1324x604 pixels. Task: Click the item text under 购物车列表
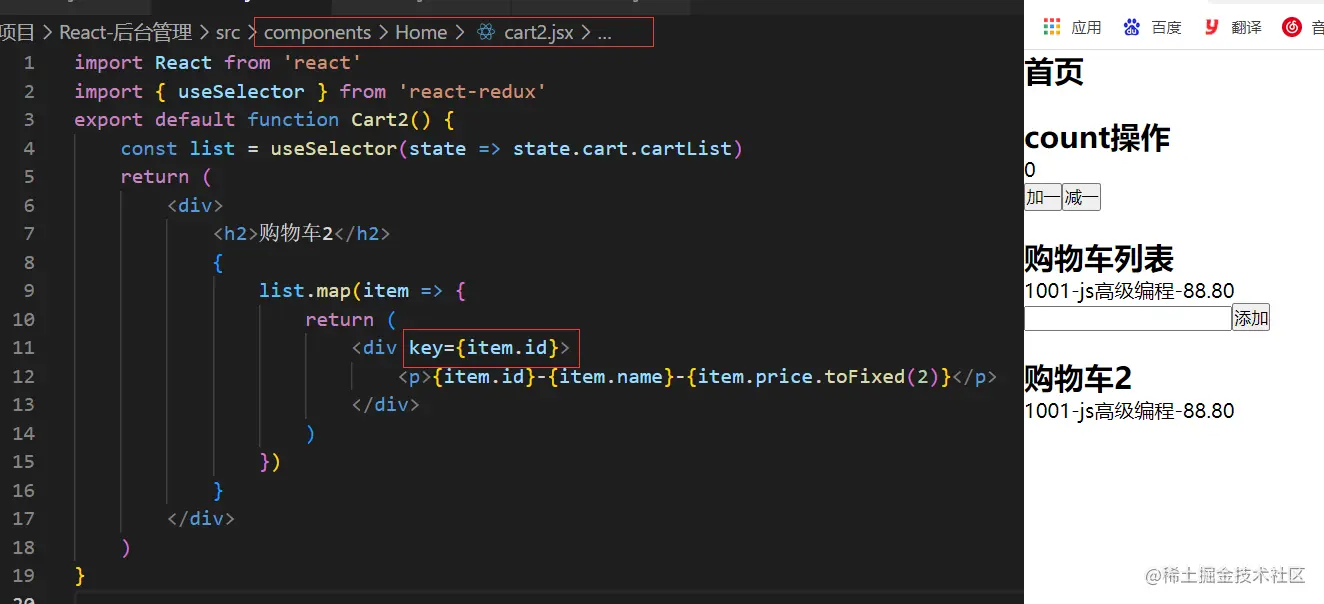pos(1129,291)
